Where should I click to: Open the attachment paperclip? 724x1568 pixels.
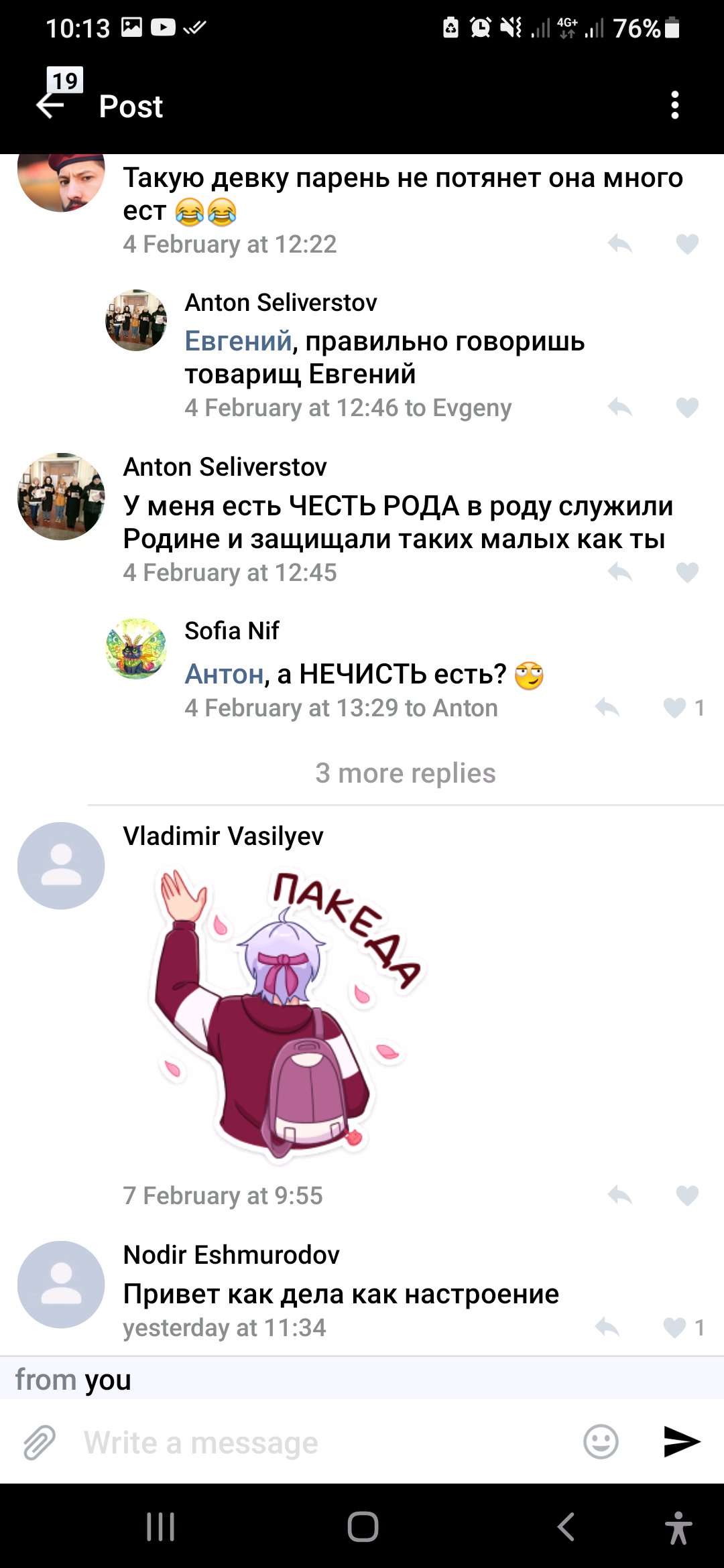(x=40, y=1442)
